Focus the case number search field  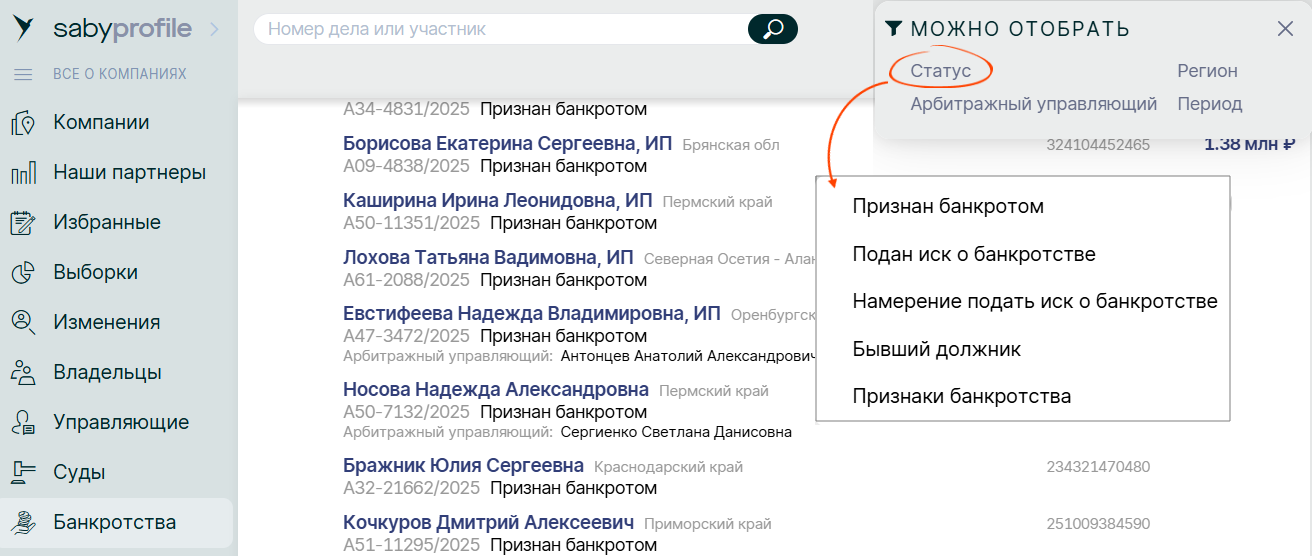pyautogui.click(x=500, y=29)
